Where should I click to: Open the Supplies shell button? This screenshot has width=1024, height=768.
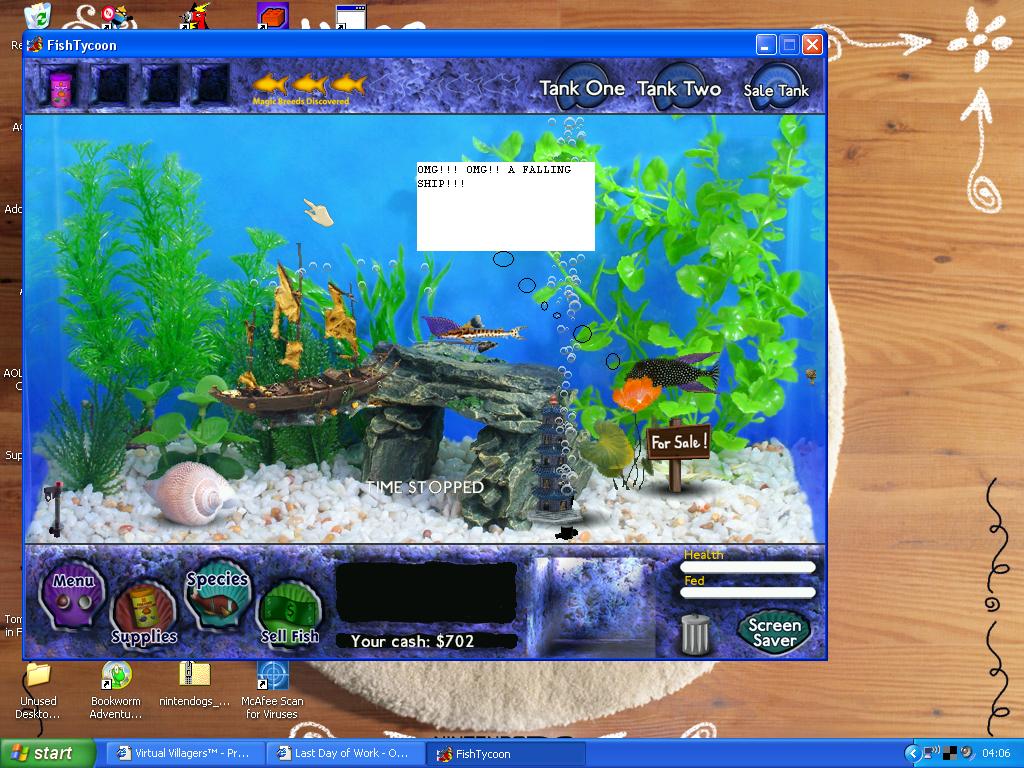click(144, 615)
